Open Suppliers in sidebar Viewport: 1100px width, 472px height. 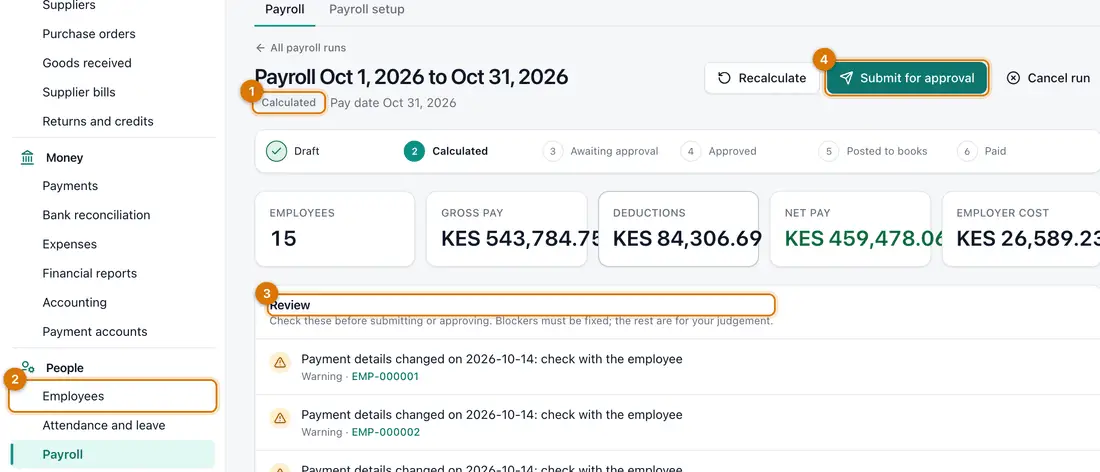[x=69, y=6]
